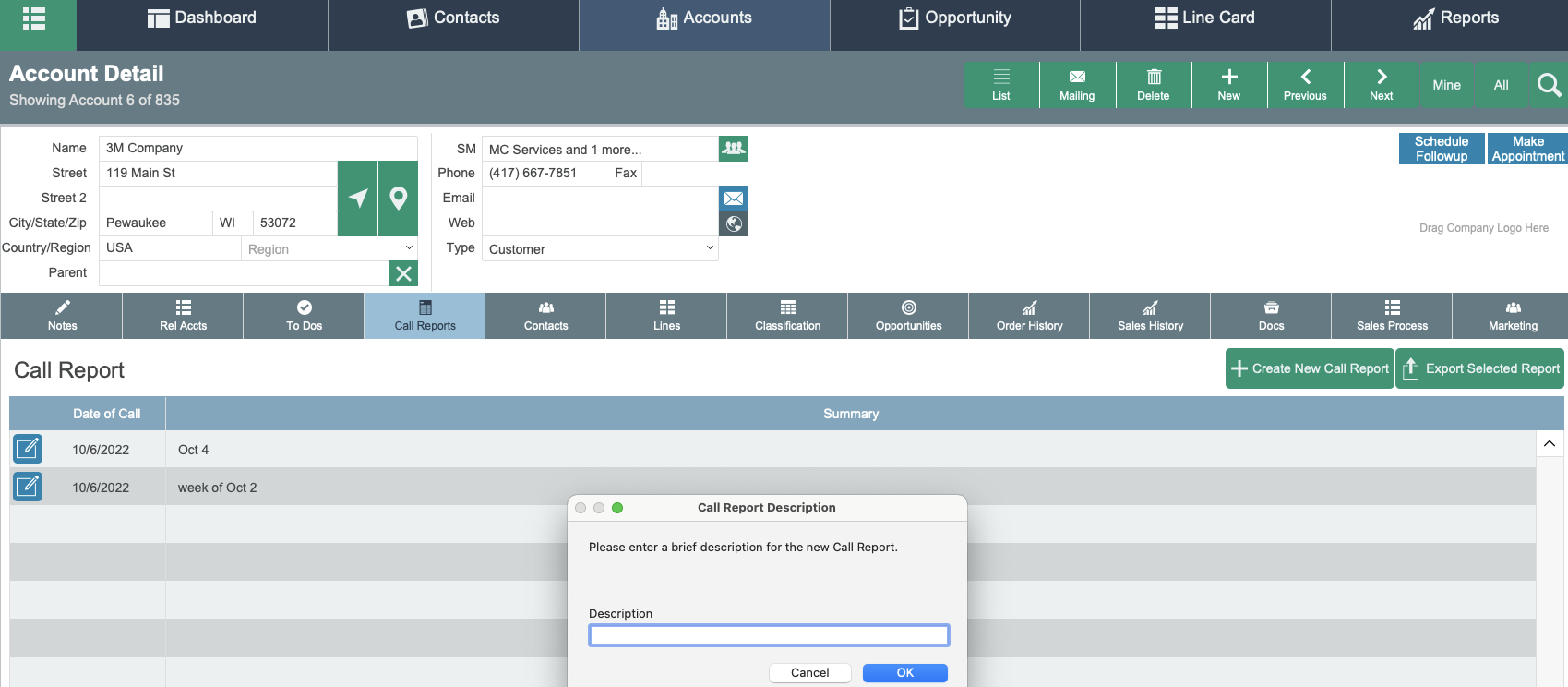Viewport: 1568px width, 687px height.
Task: Open the Region dropdown
Action: [x=329, y=248]
